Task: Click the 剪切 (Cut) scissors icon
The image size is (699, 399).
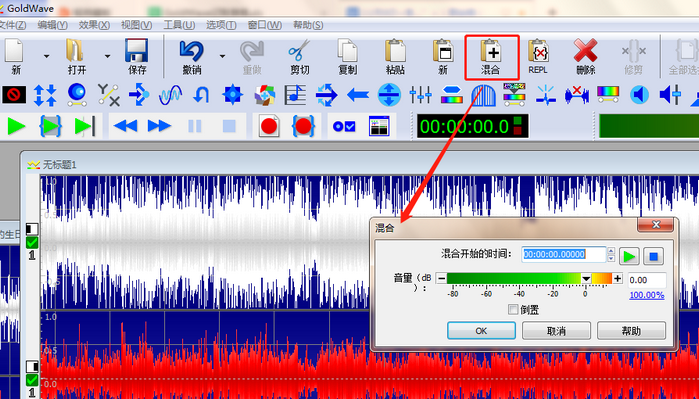Action: tap(299, 57)
